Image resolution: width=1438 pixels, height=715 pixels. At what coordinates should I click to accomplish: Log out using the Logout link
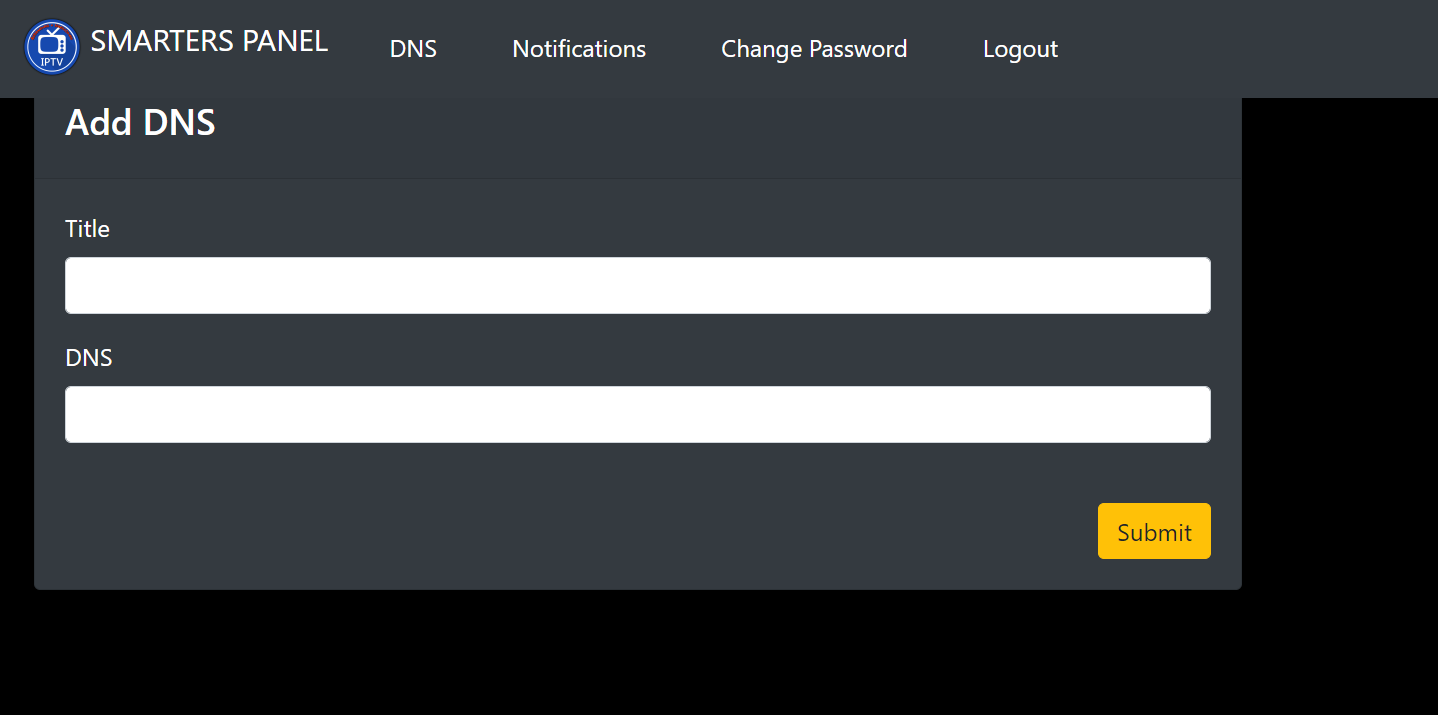click(1020, 49)
